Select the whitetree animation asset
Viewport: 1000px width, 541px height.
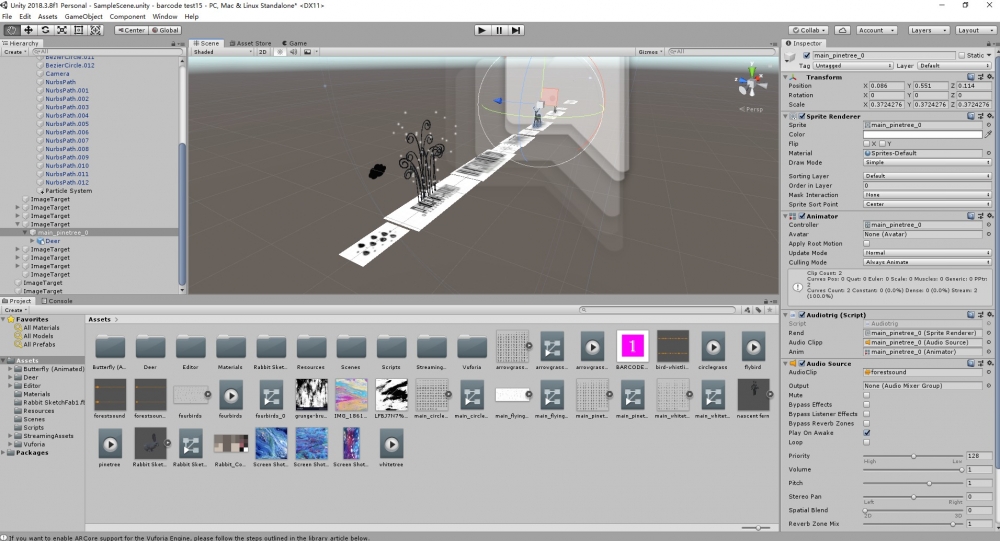[x=391, y=445]
